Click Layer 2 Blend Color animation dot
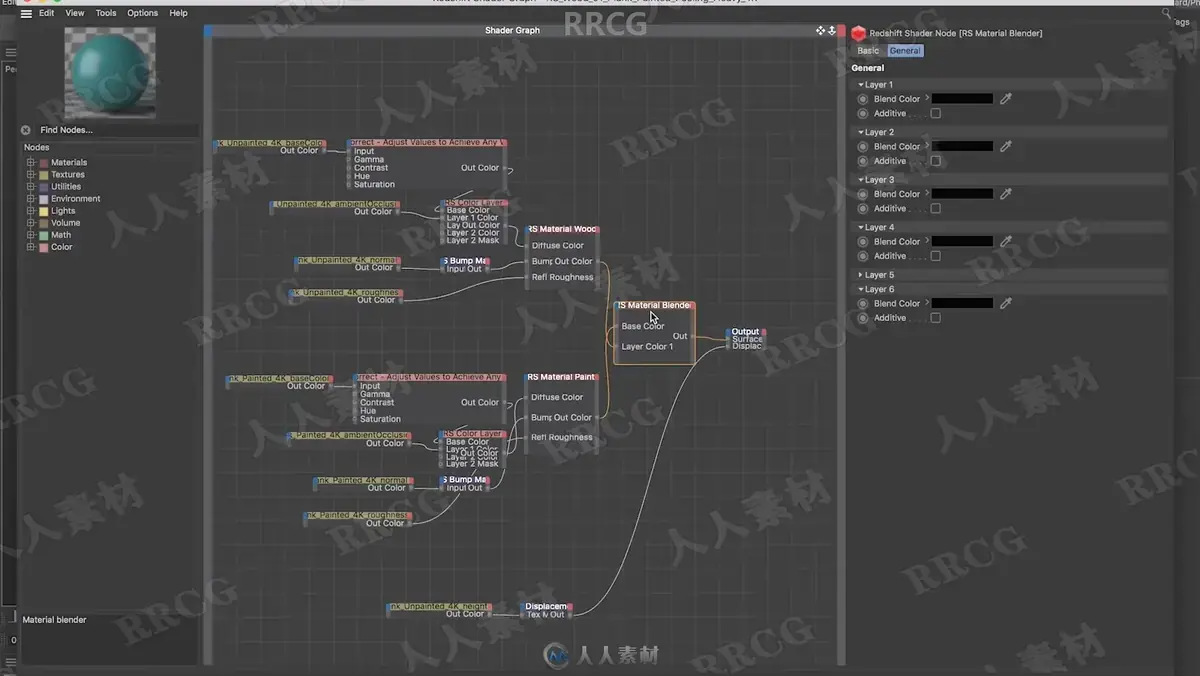1200x676 pixels. click(862, 146)
